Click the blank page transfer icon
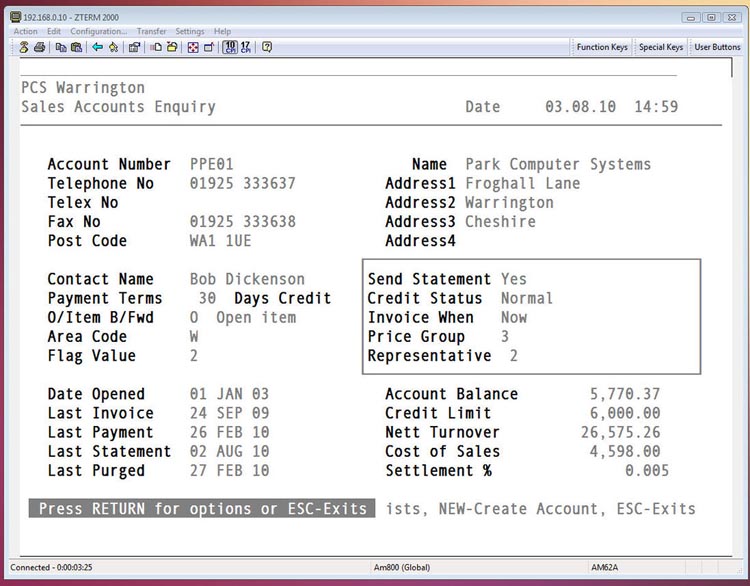Viewport: 750px width, 586px height. click(x=156, y=47)
